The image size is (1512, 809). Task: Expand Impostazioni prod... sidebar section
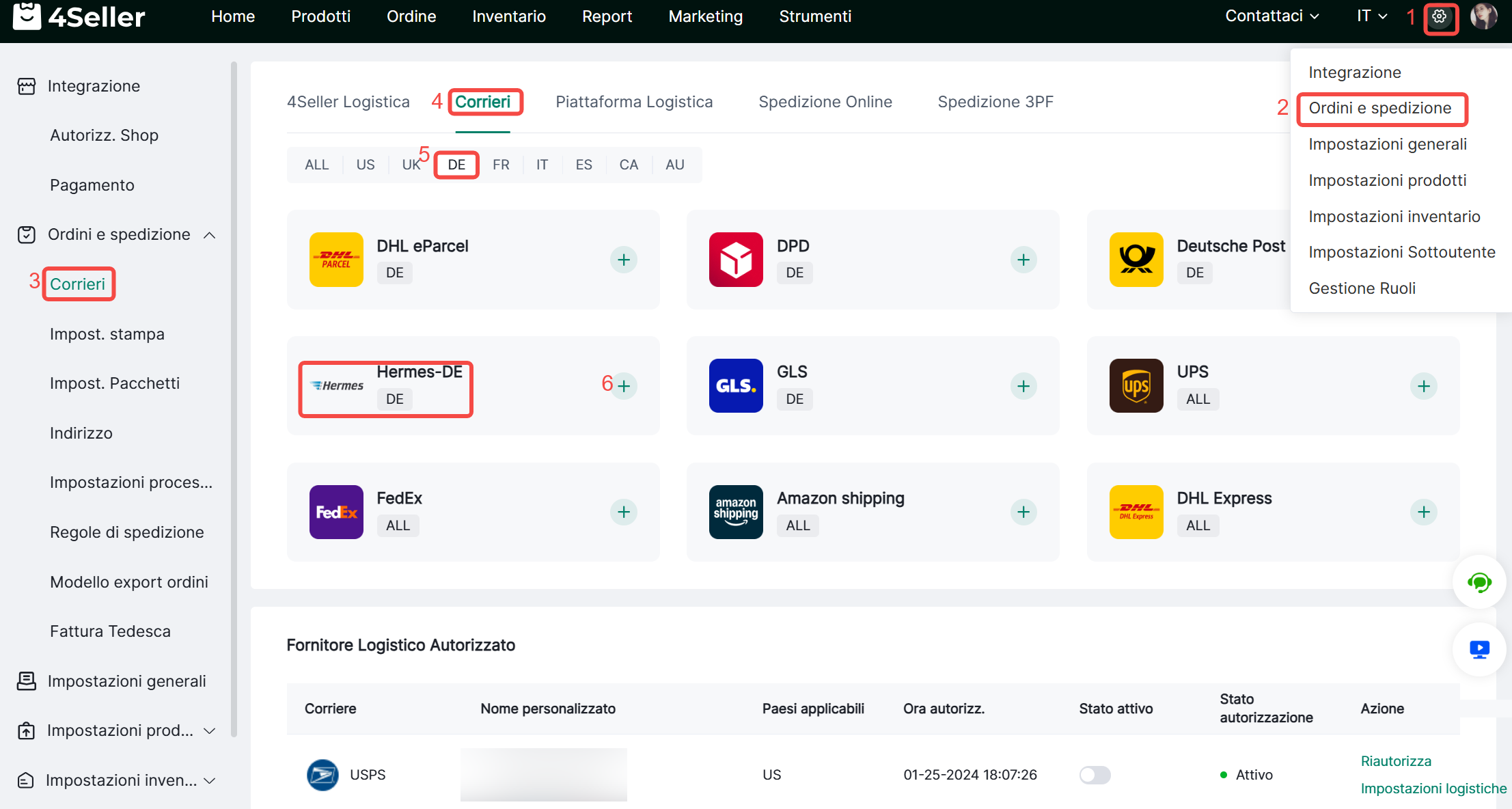click(210, 731)
